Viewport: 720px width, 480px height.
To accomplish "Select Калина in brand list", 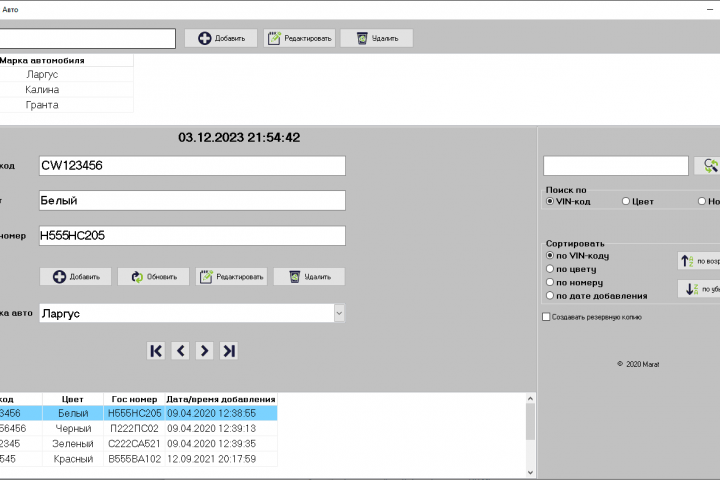I will click(66, 90).
